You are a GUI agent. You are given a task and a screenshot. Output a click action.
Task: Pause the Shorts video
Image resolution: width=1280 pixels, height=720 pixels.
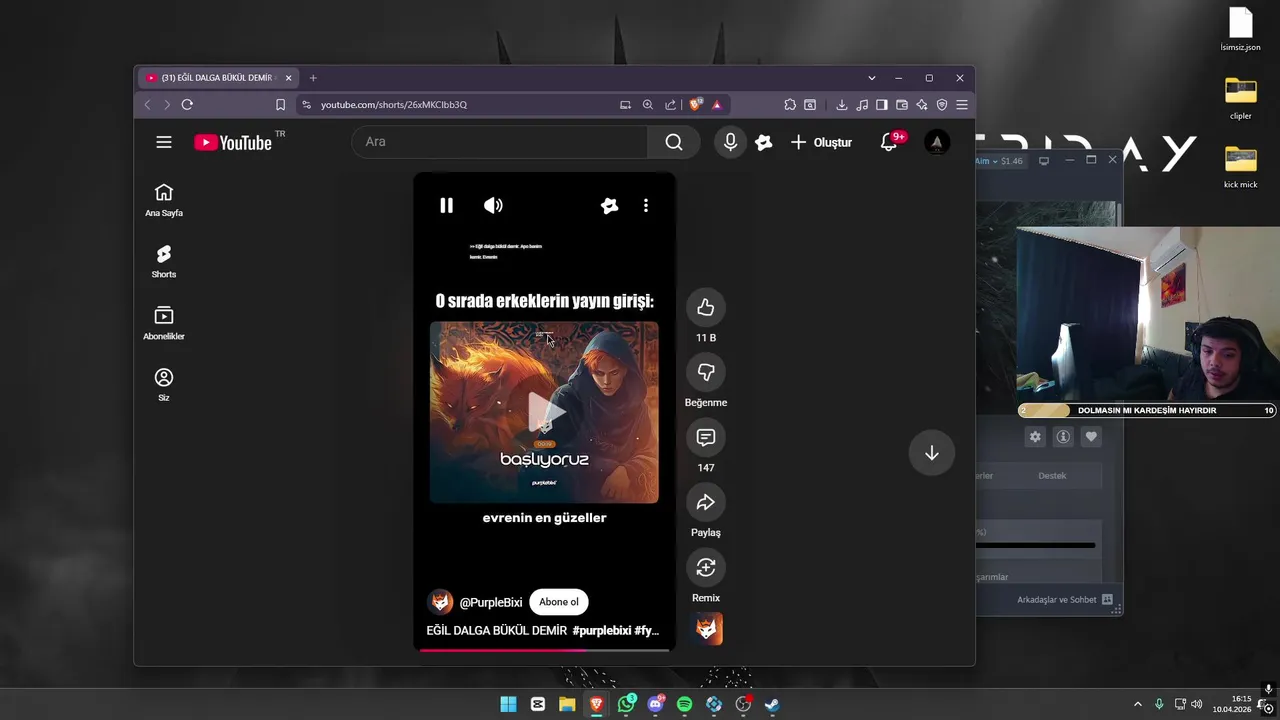tap(446, 205)
